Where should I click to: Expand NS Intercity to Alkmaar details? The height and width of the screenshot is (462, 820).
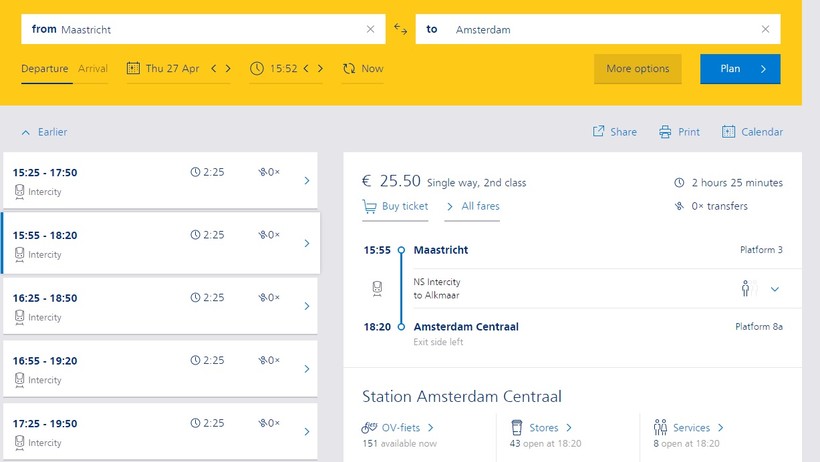tap(774, 289)
